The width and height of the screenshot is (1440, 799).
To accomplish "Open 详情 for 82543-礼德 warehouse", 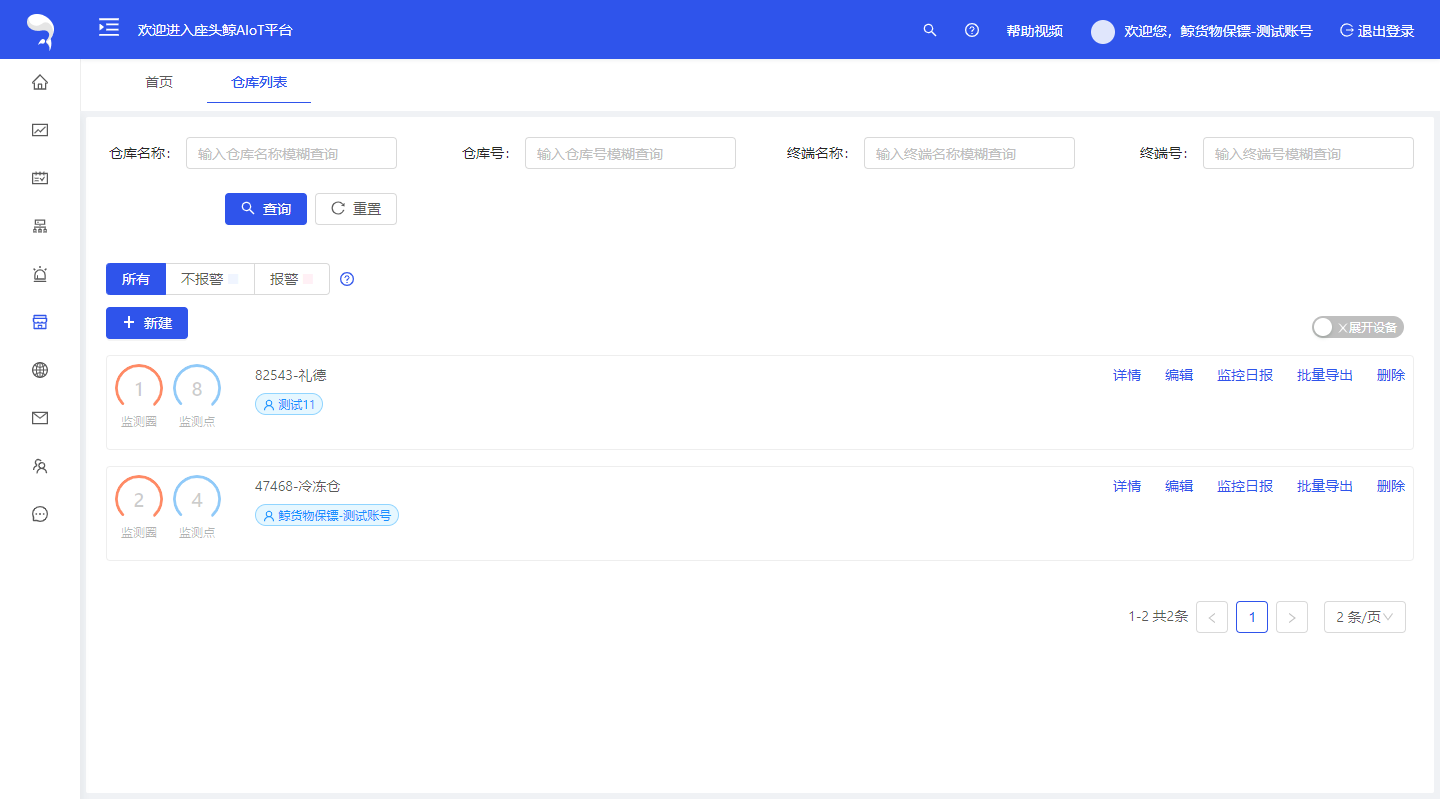I will click(1127, 375).
